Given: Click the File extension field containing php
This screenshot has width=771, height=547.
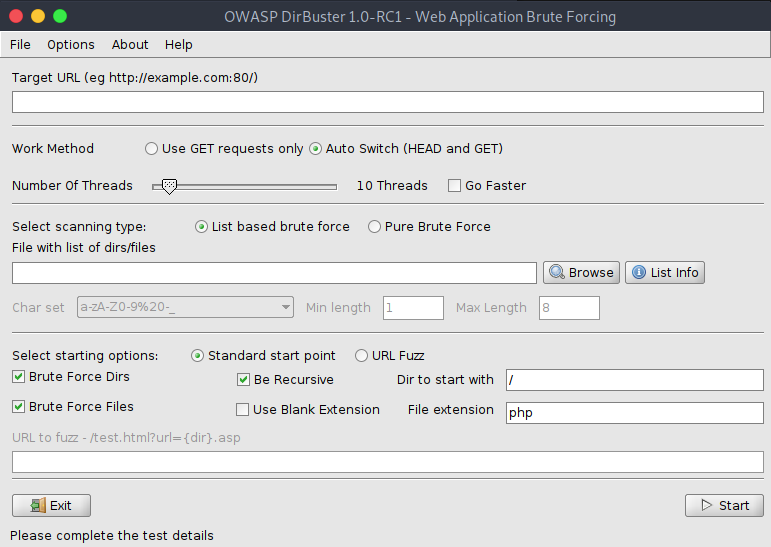Looking at the screenshot, I should tap(635, 413).
